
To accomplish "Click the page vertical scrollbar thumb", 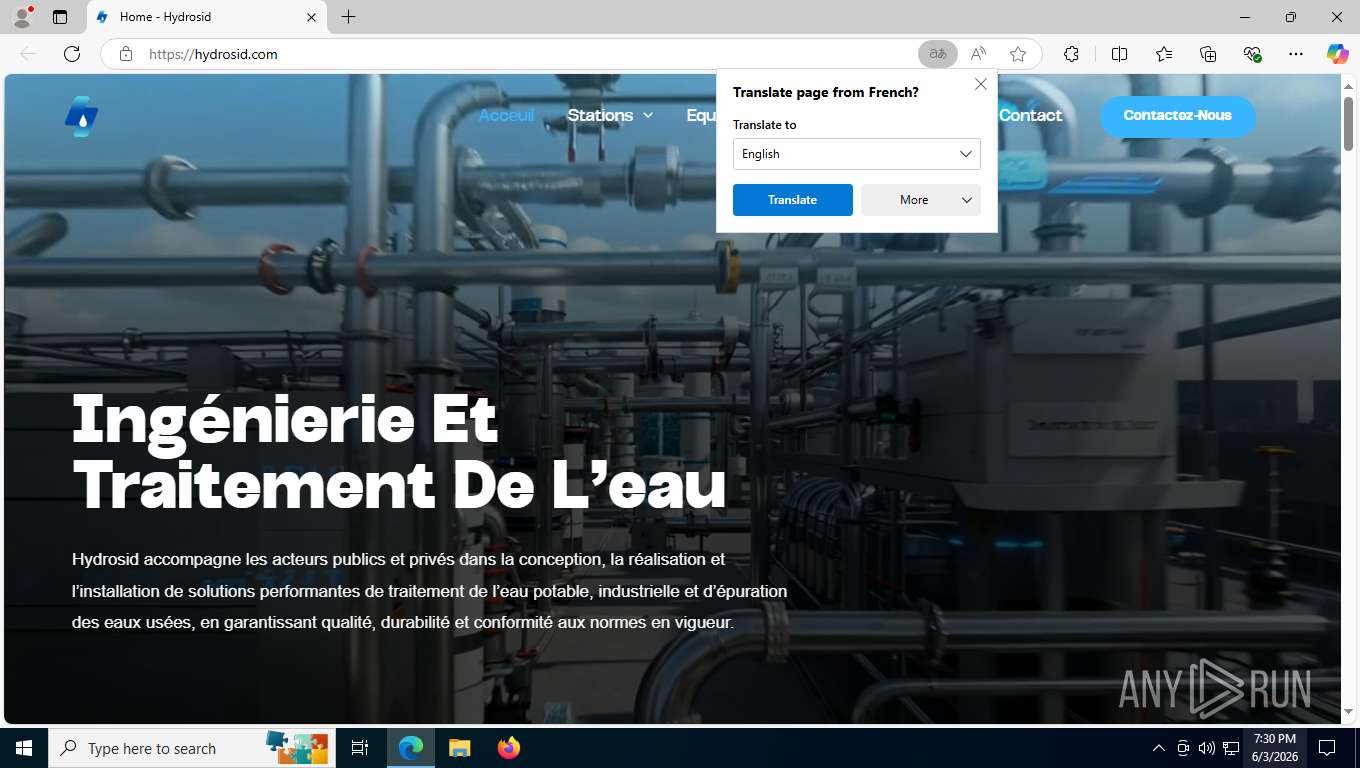I will (1348, 123).
